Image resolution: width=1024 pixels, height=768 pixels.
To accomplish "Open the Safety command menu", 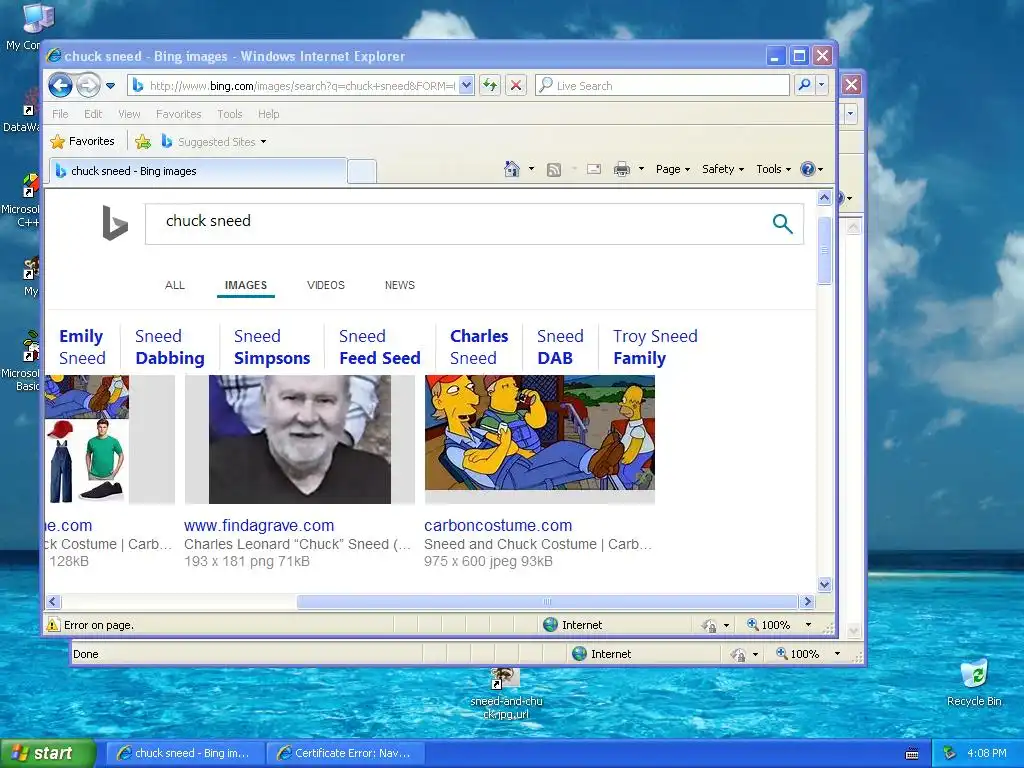I will tap(722, 169).
